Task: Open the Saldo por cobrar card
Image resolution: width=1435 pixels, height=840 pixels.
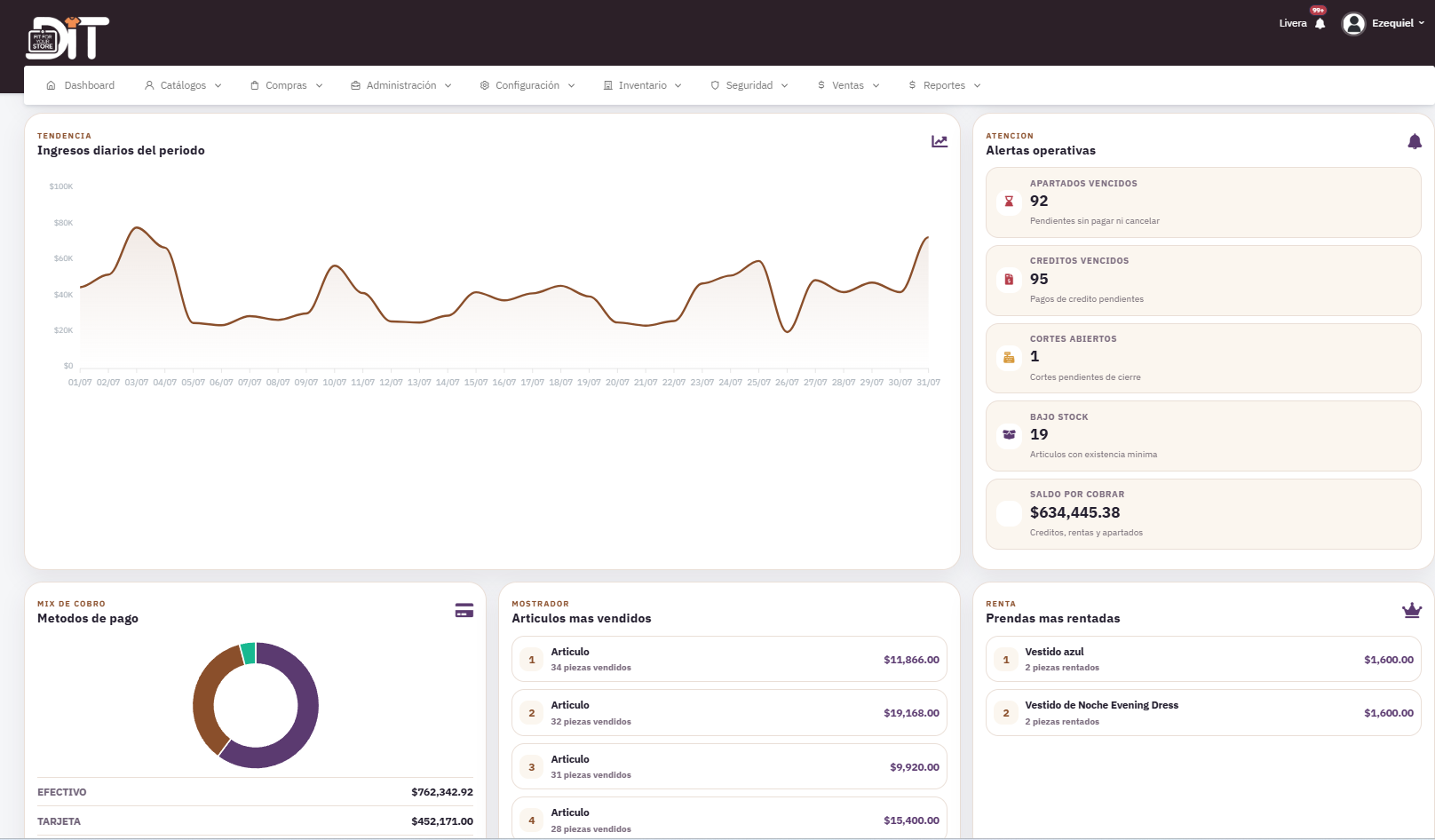Action: point(1203,514)
